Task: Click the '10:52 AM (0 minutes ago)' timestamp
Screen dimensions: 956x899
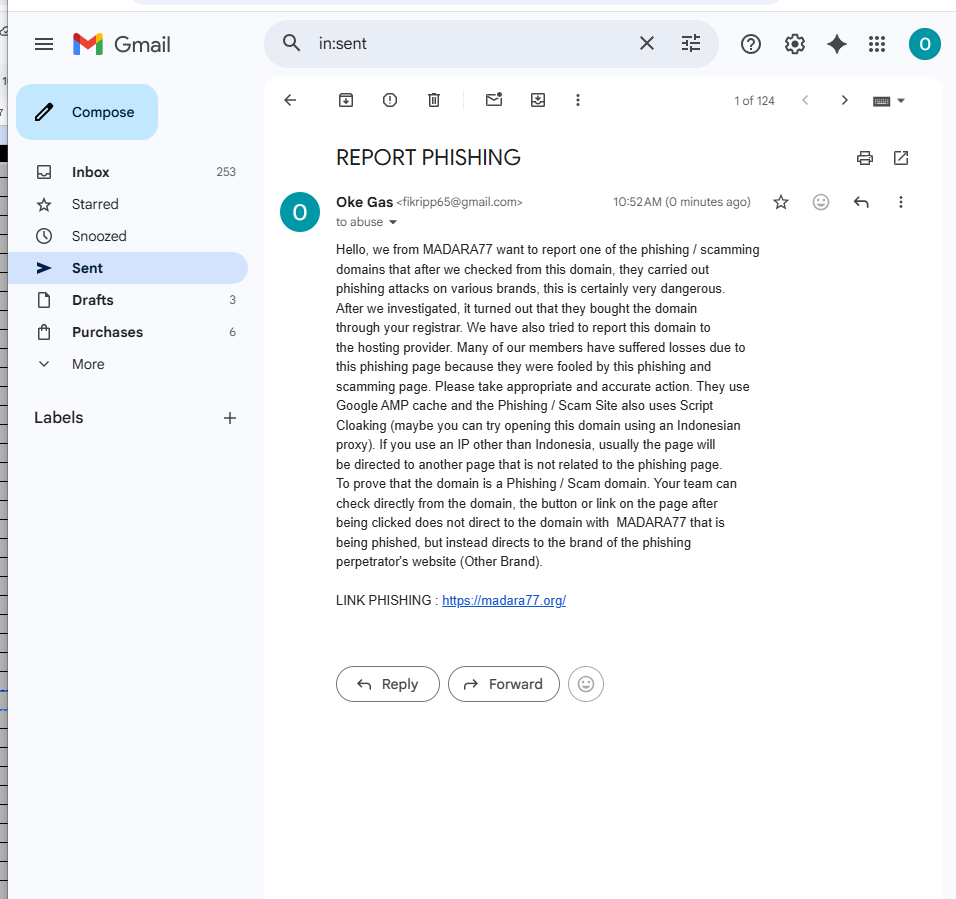Action: 682,202
